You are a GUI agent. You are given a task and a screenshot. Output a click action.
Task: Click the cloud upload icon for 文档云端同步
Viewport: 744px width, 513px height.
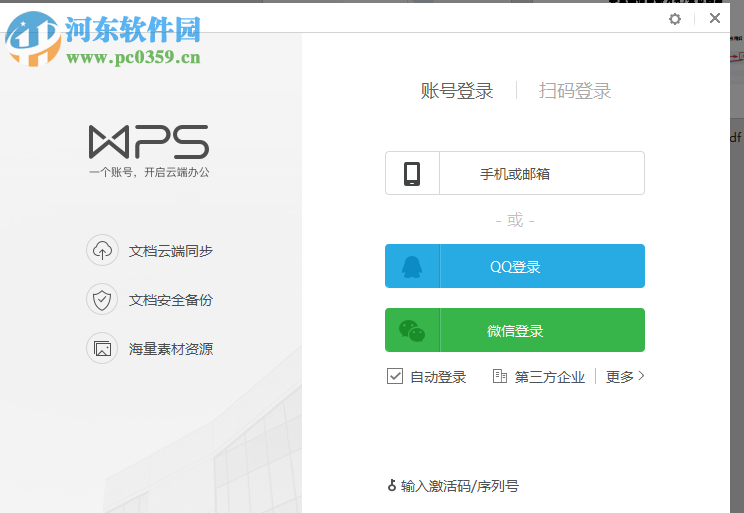point(102,250)
